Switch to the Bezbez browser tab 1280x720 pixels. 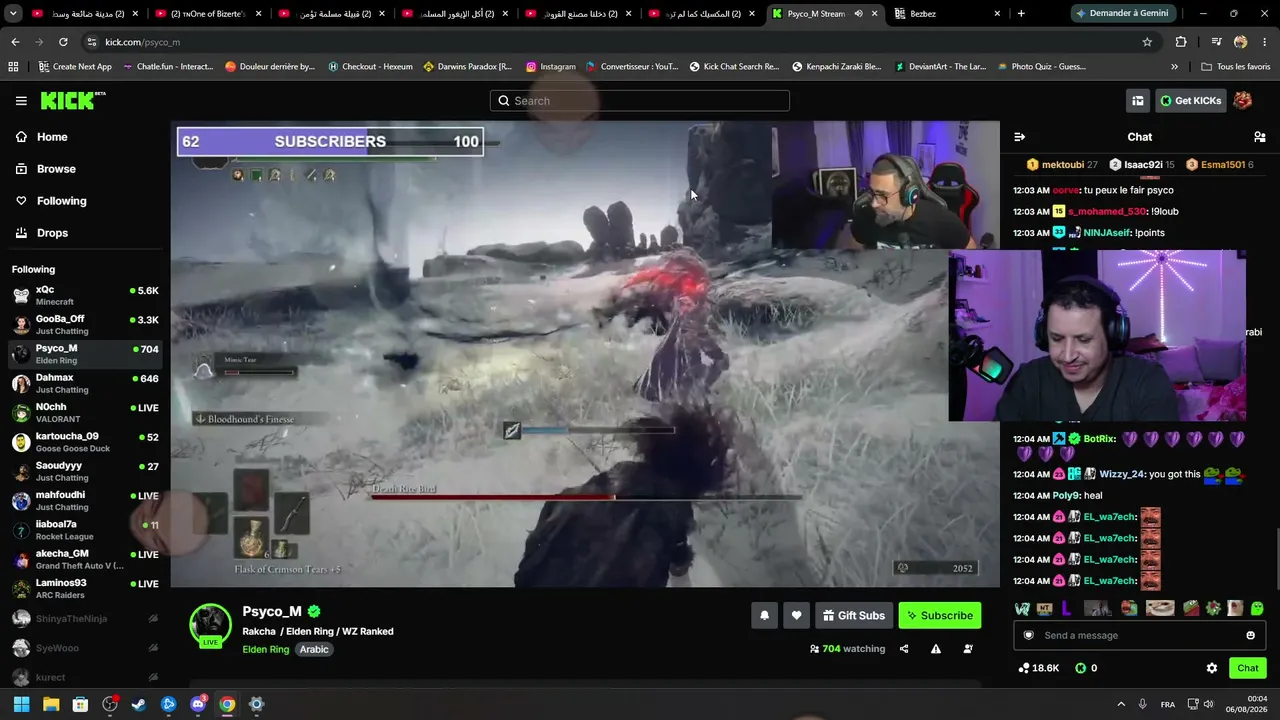[948, 14]
